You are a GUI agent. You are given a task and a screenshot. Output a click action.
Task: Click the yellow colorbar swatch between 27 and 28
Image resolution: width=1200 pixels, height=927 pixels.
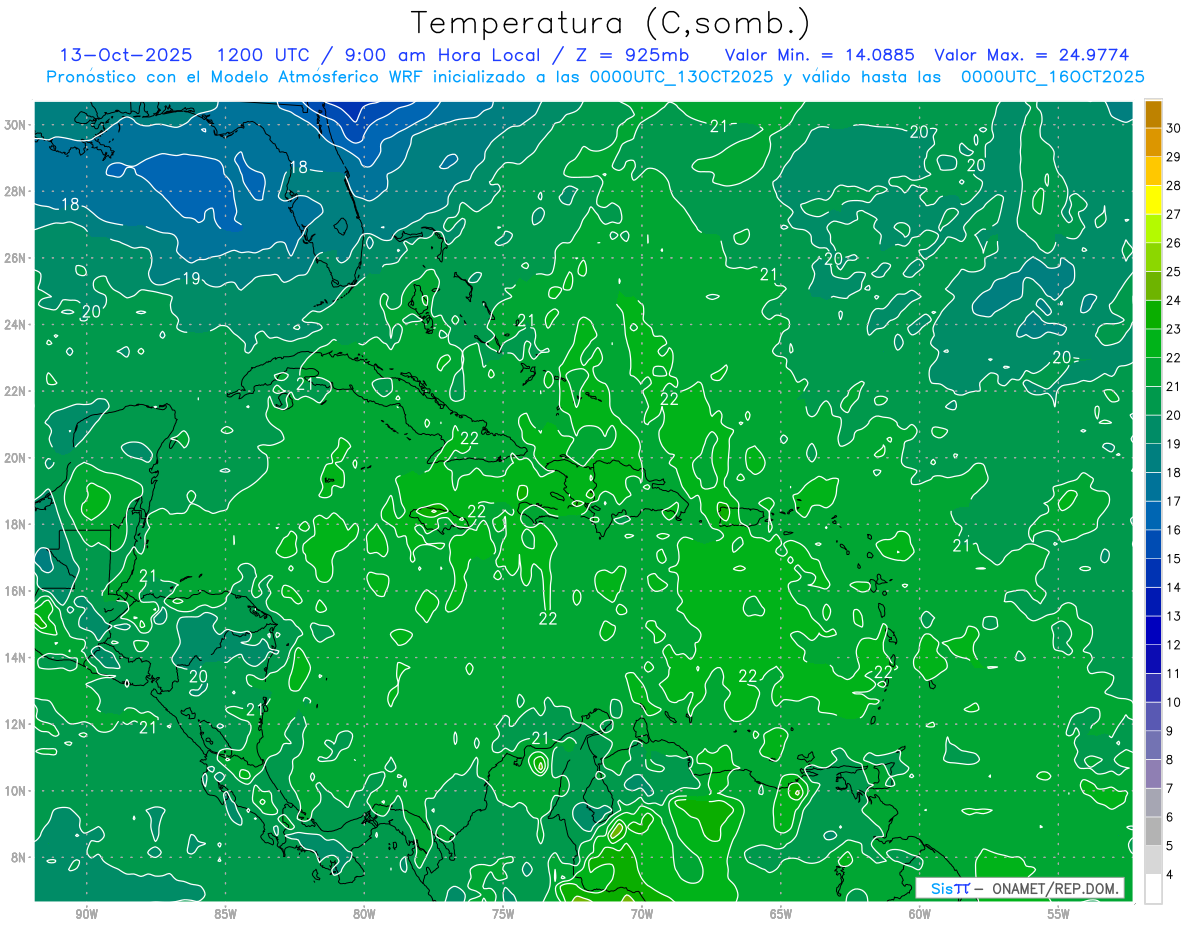1153,200
